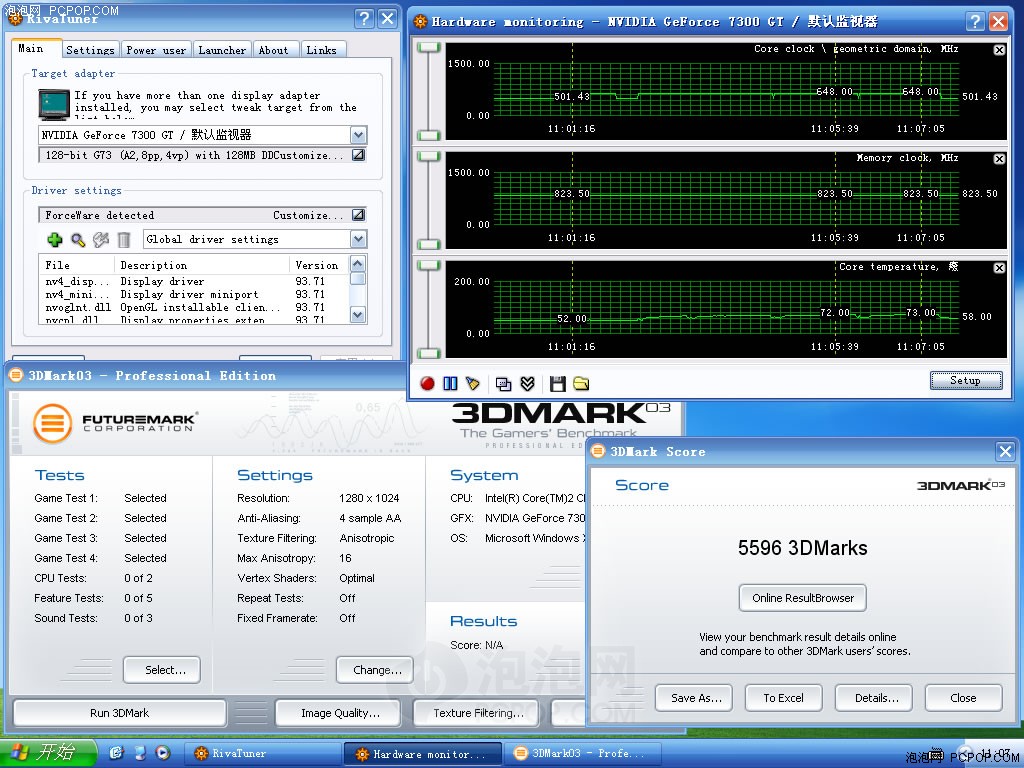Click the double down-chevron icon in monitoring toolbar

click(x=528, y=383)
